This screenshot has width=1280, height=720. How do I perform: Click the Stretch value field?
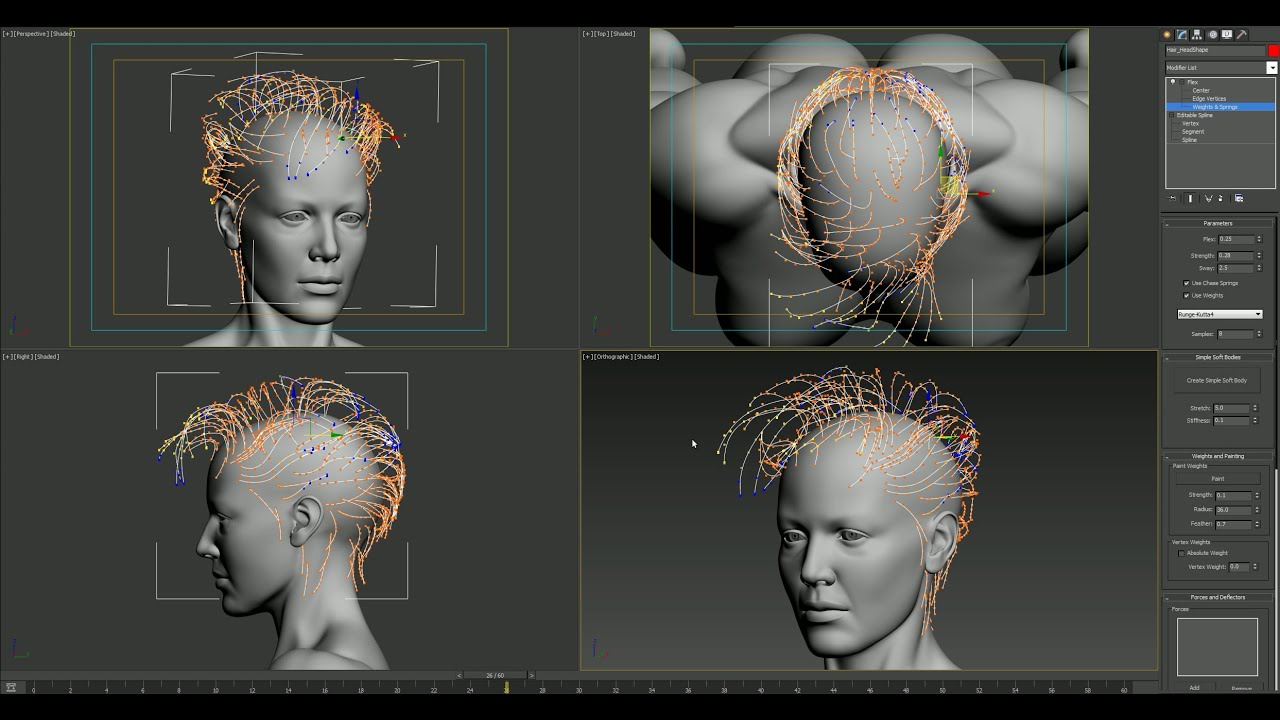coord(1231,408)
